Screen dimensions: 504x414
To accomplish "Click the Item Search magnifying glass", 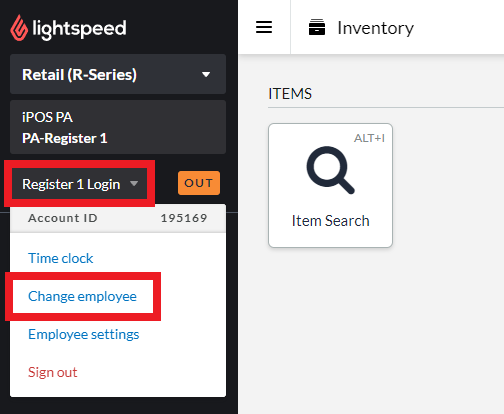I will coord(330,170).
